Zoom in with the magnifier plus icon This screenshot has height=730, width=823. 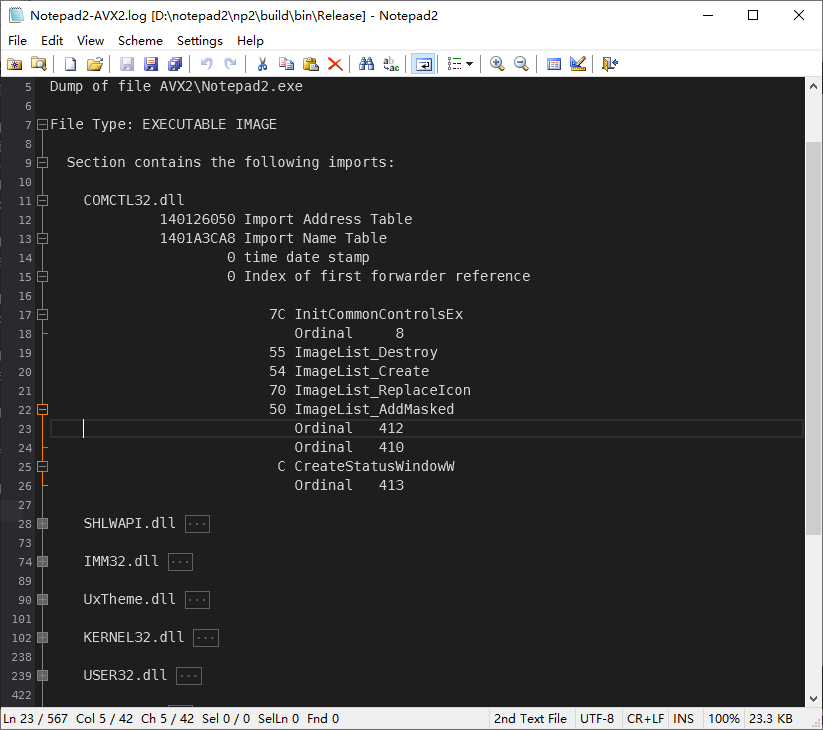[x=497, y=63]
